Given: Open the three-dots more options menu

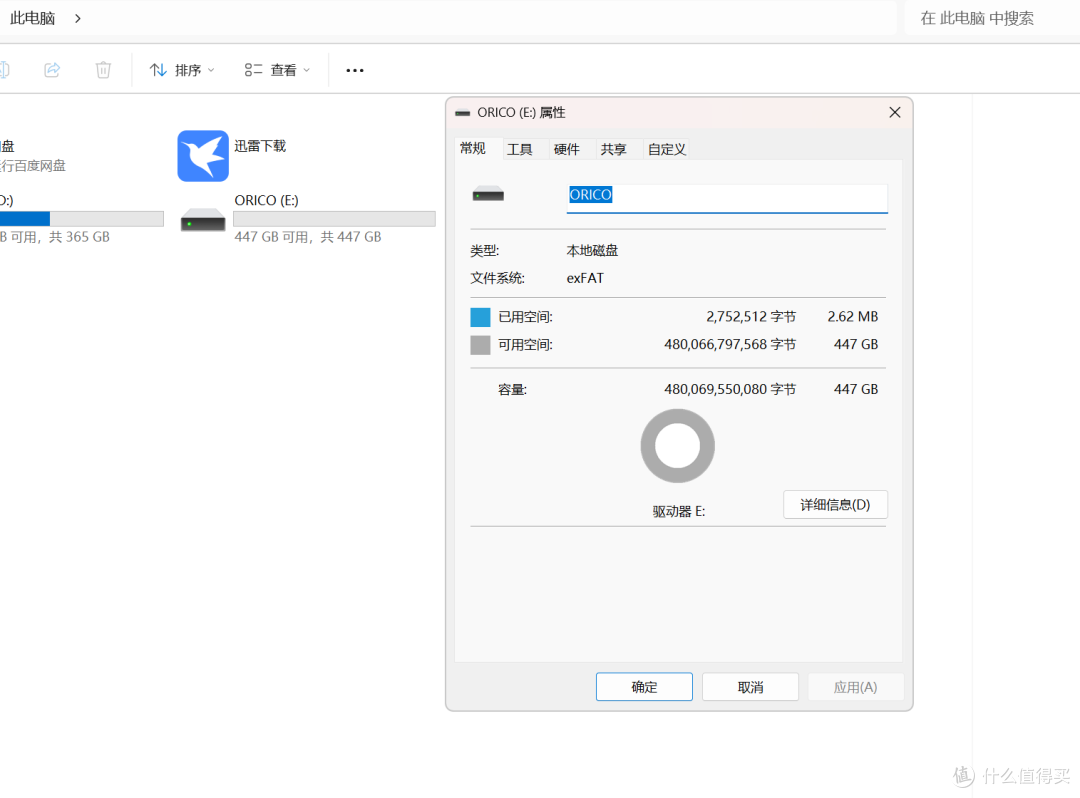Looking at the screenshot, I should (x=355, y=70).
